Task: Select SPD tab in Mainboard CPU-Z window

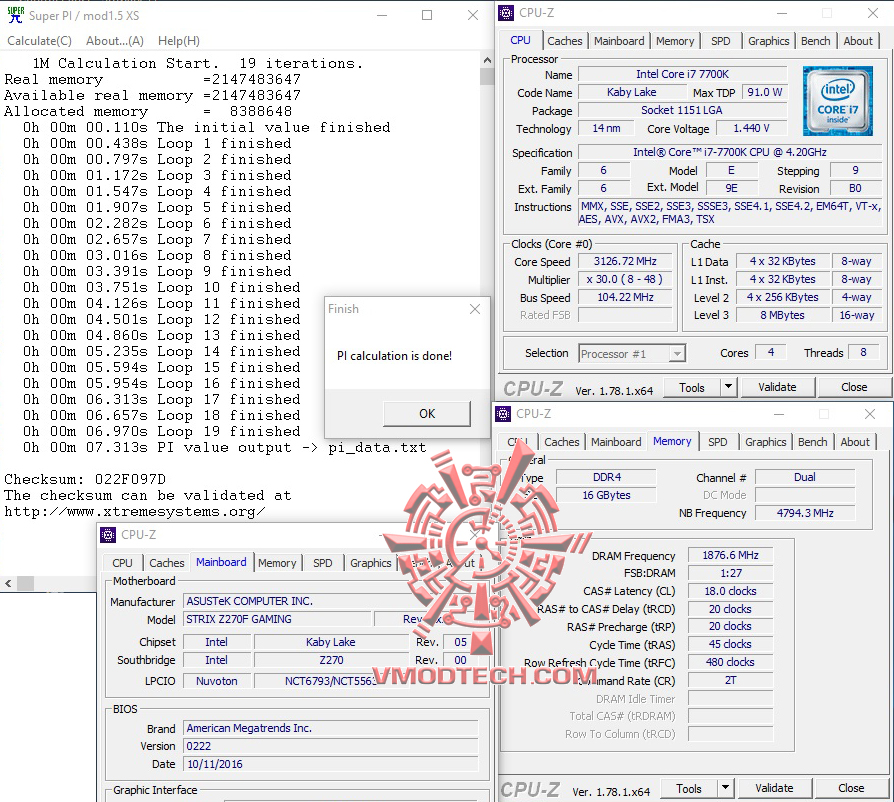Action: click(322, 563)
